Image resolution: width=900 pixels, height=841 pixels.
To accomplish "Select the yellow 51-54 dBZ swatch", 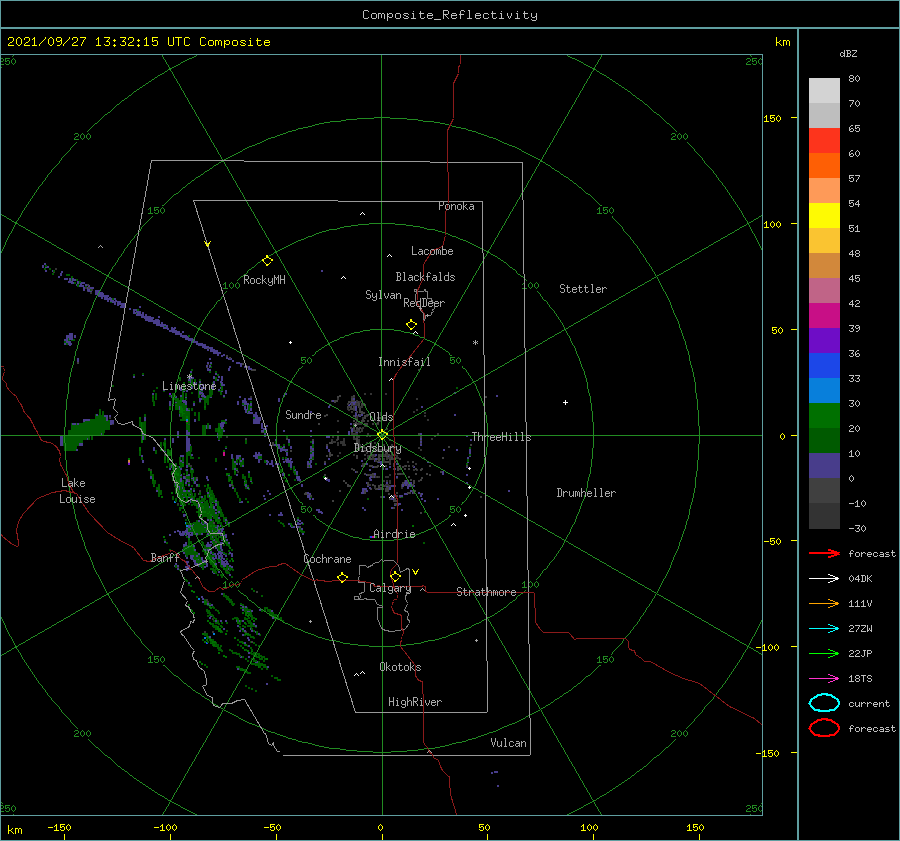I will tap(824, 216).
